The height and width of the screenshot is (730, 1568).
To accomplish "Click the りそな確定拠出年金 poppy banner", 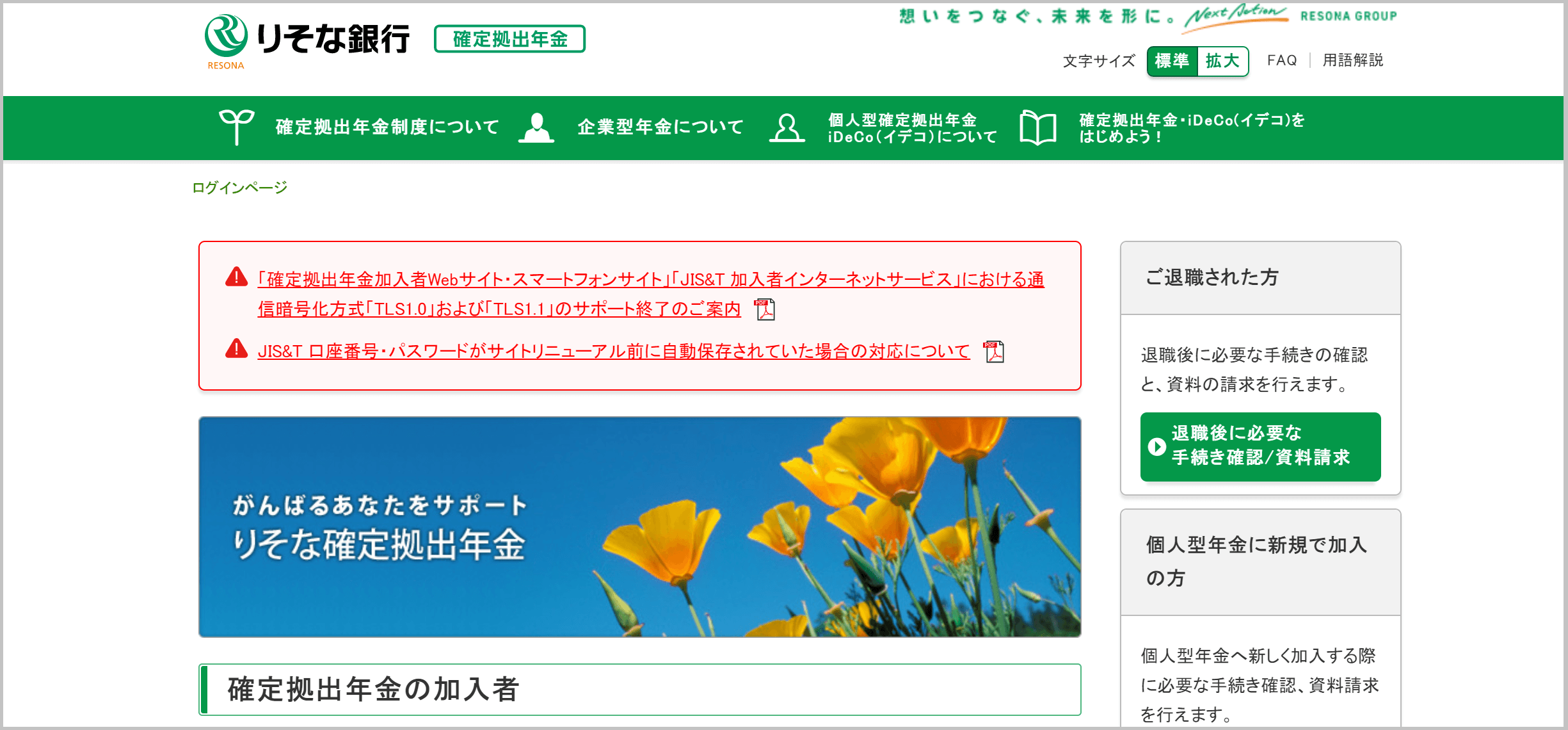I will pyautogui.click(x=640, y=527).
